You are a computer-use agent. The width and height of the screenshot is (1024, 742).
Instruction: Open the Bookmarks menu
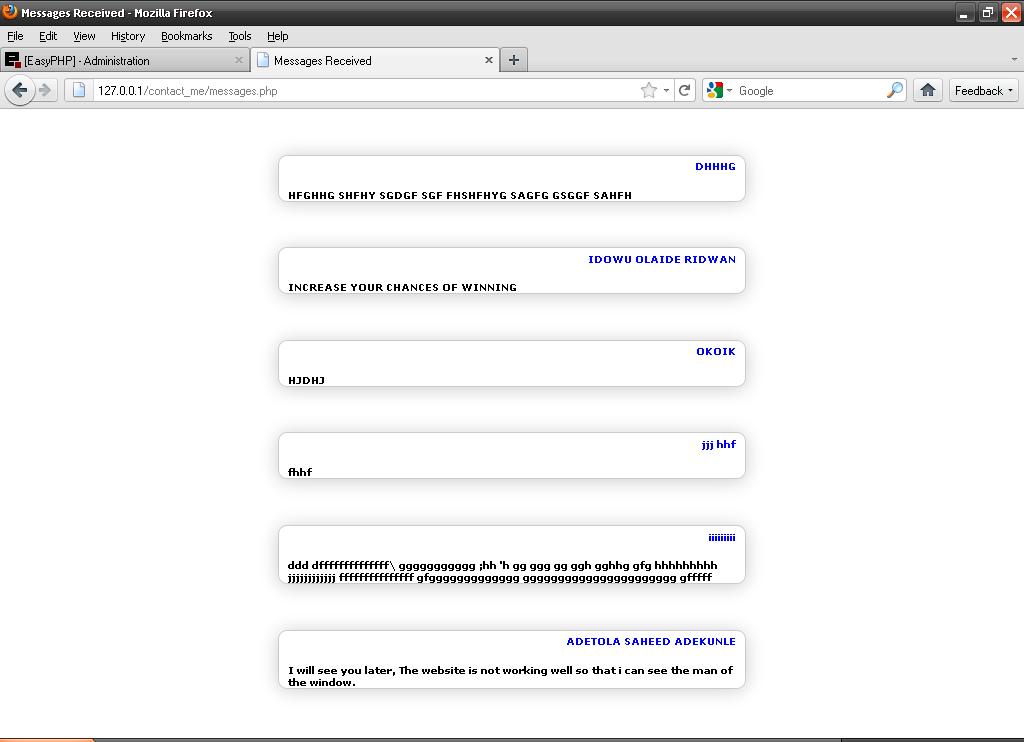(187, 36)
